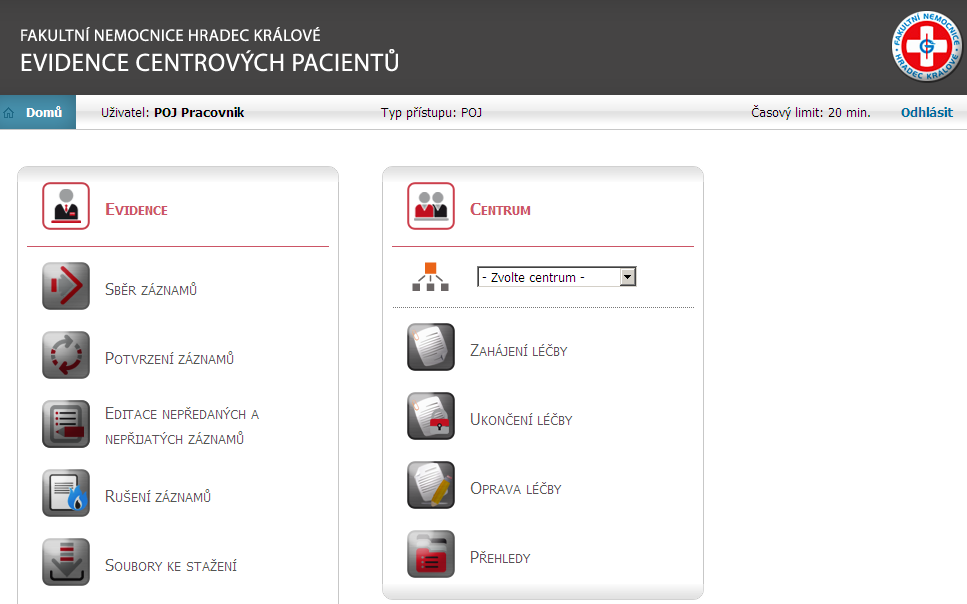
Task: Open Potvrzení záznamů link
Action: 170,358
